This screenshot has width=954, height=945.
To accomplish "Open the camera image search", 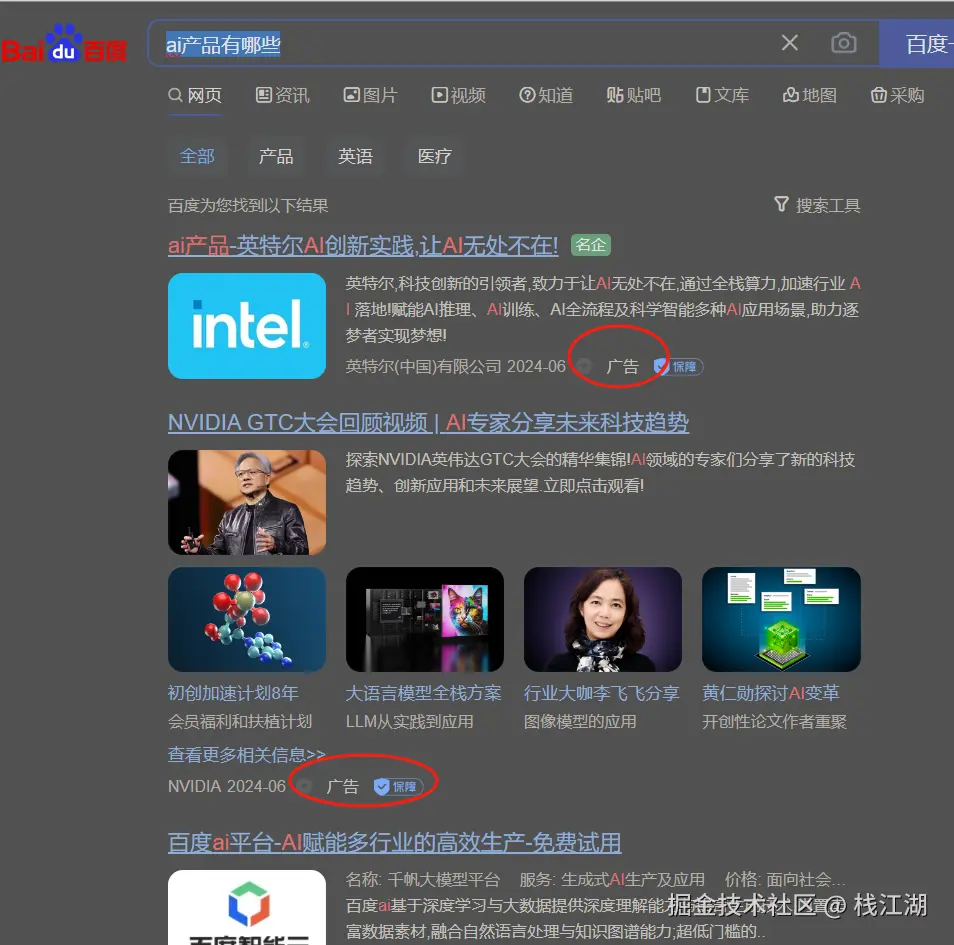I will tap(844, 43).
